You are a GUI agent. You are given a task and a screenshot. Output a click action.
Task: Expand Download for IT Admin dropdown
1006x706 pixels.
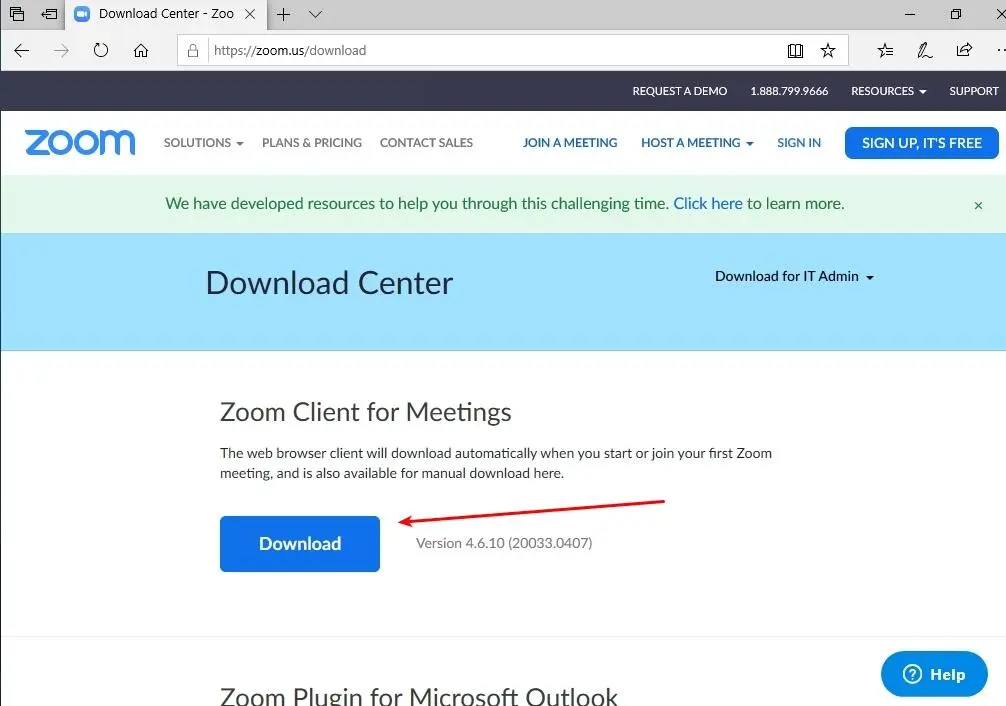[794, 276]
